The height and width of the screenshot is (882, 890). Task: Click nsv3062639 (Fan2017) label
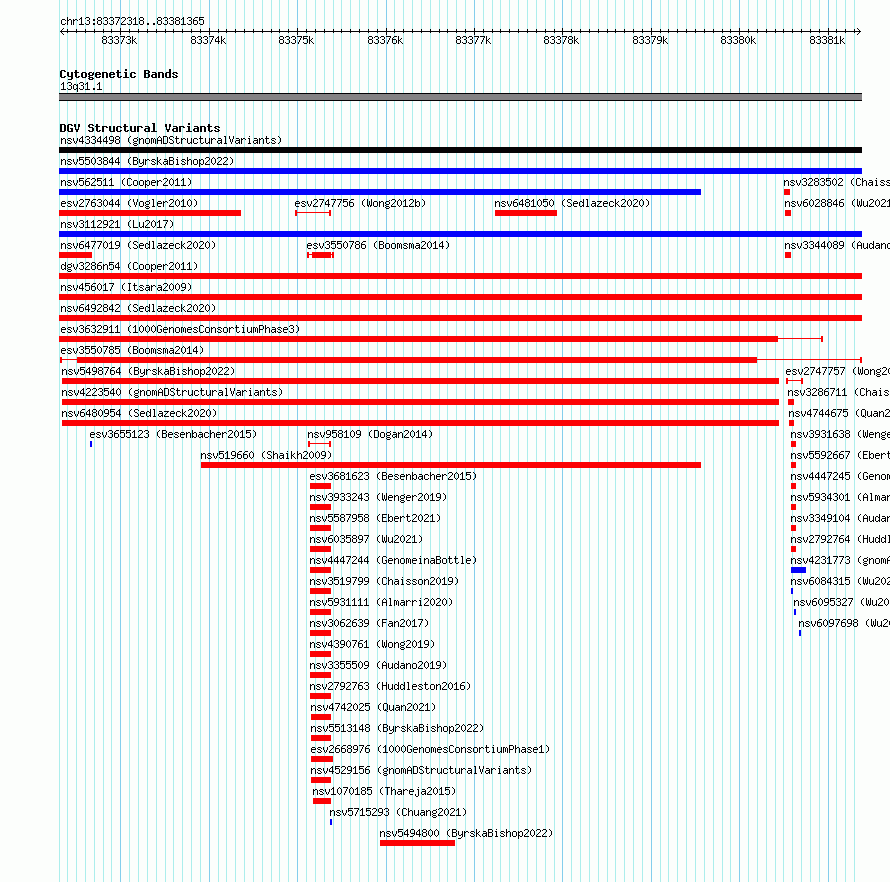369,623
